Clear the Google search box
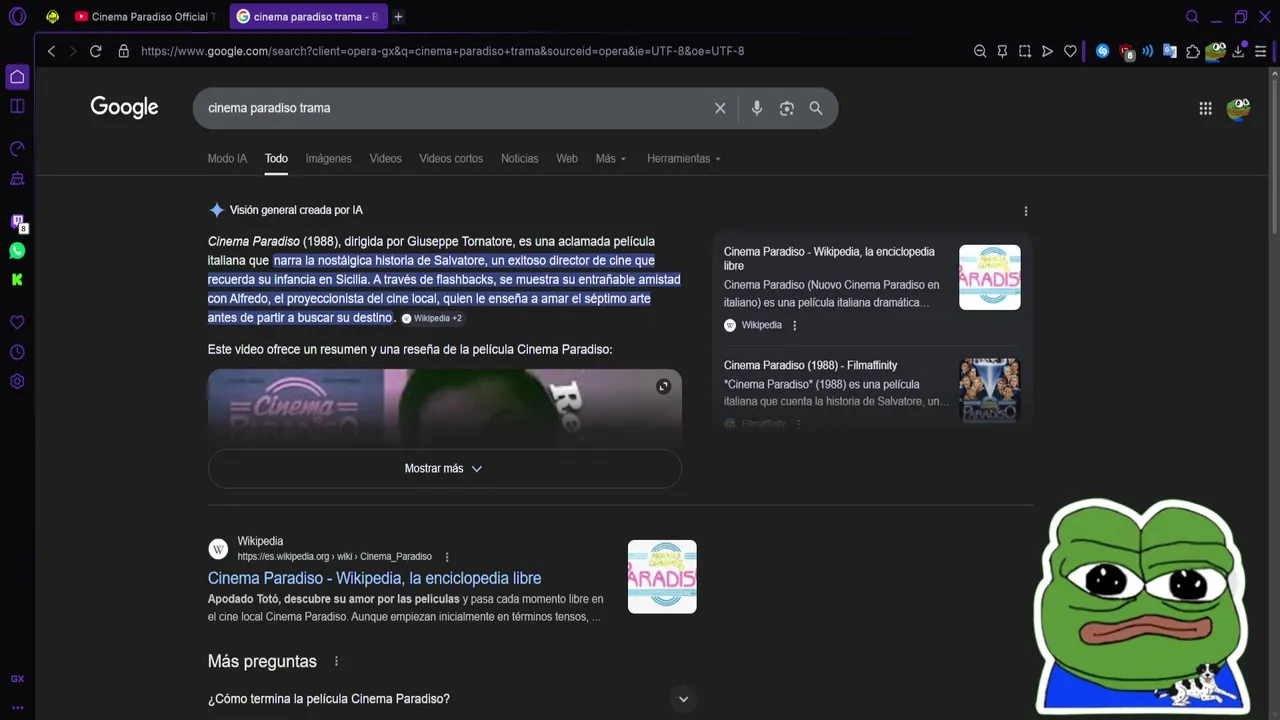 point(720,108)
